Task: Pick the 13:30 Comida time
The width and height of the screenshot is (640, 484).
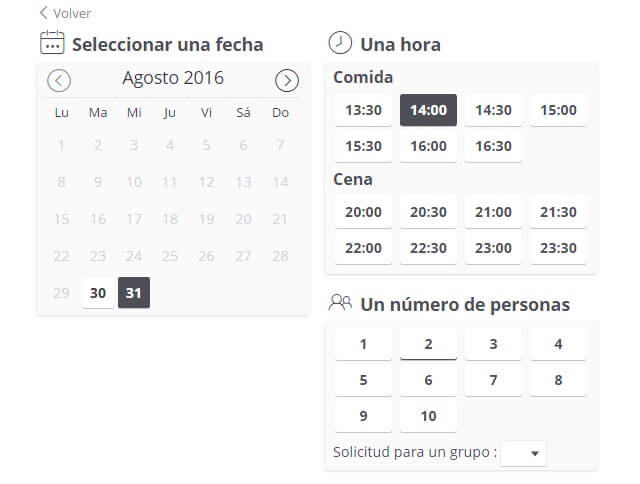Action: pos(363,110)
